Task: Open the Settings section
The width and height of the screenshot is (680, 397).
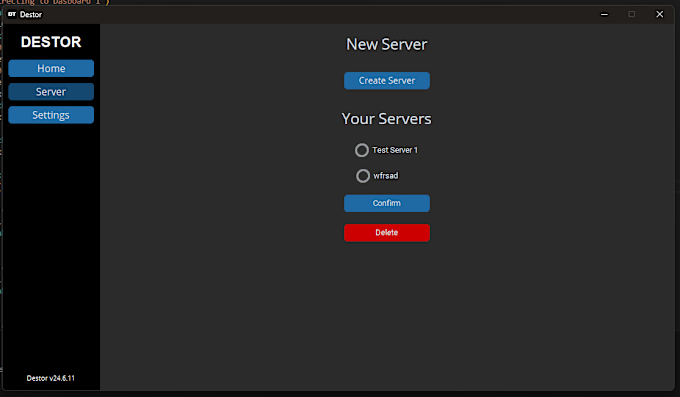Action: pos(51,115)
